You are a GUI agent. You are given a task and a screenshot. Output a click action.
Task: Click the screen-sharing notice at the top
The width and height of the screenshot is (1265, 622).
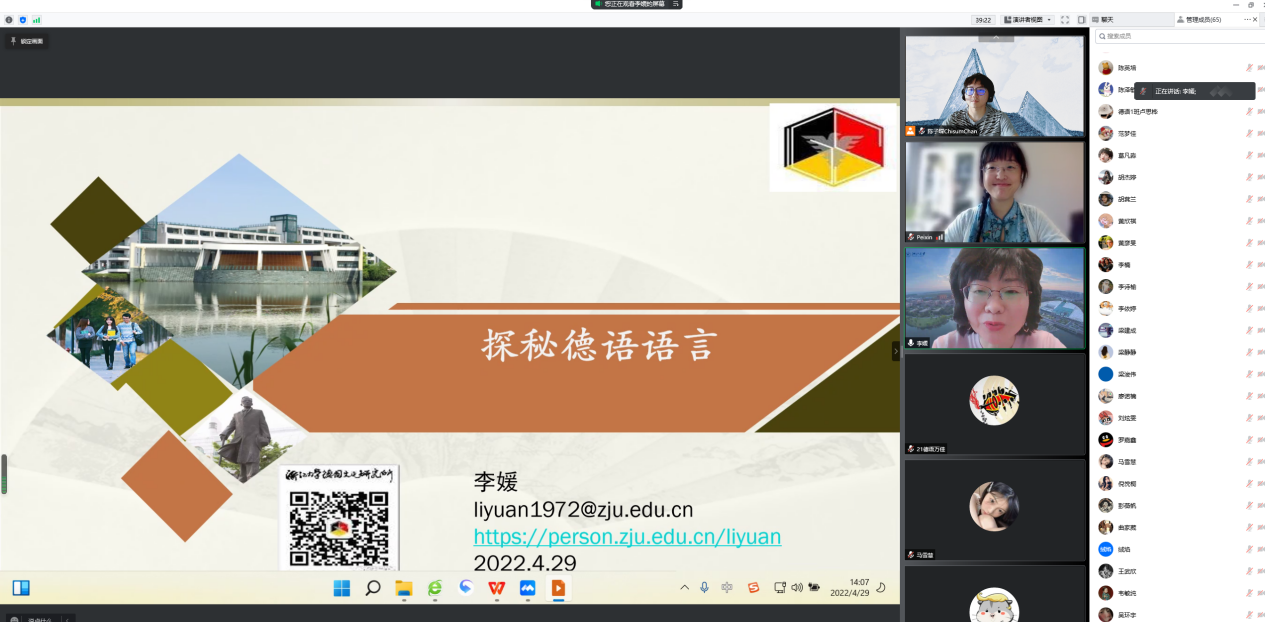[636, 5]
